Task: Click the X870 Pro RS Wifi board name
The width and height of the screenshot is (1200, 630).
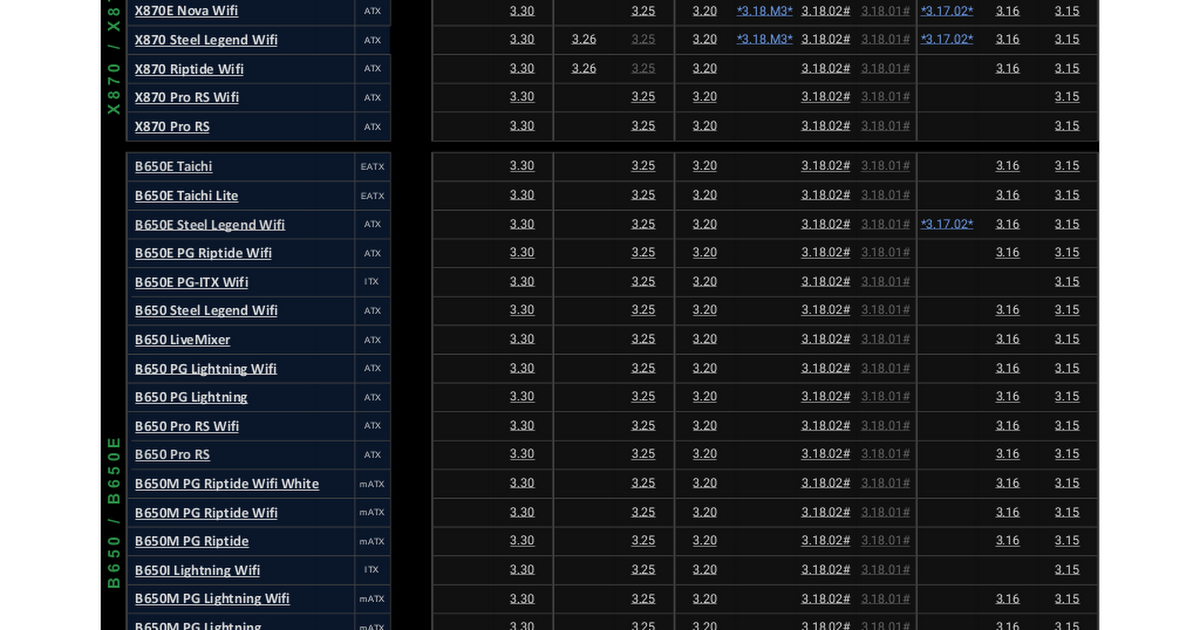Action: tap(187, 98)
